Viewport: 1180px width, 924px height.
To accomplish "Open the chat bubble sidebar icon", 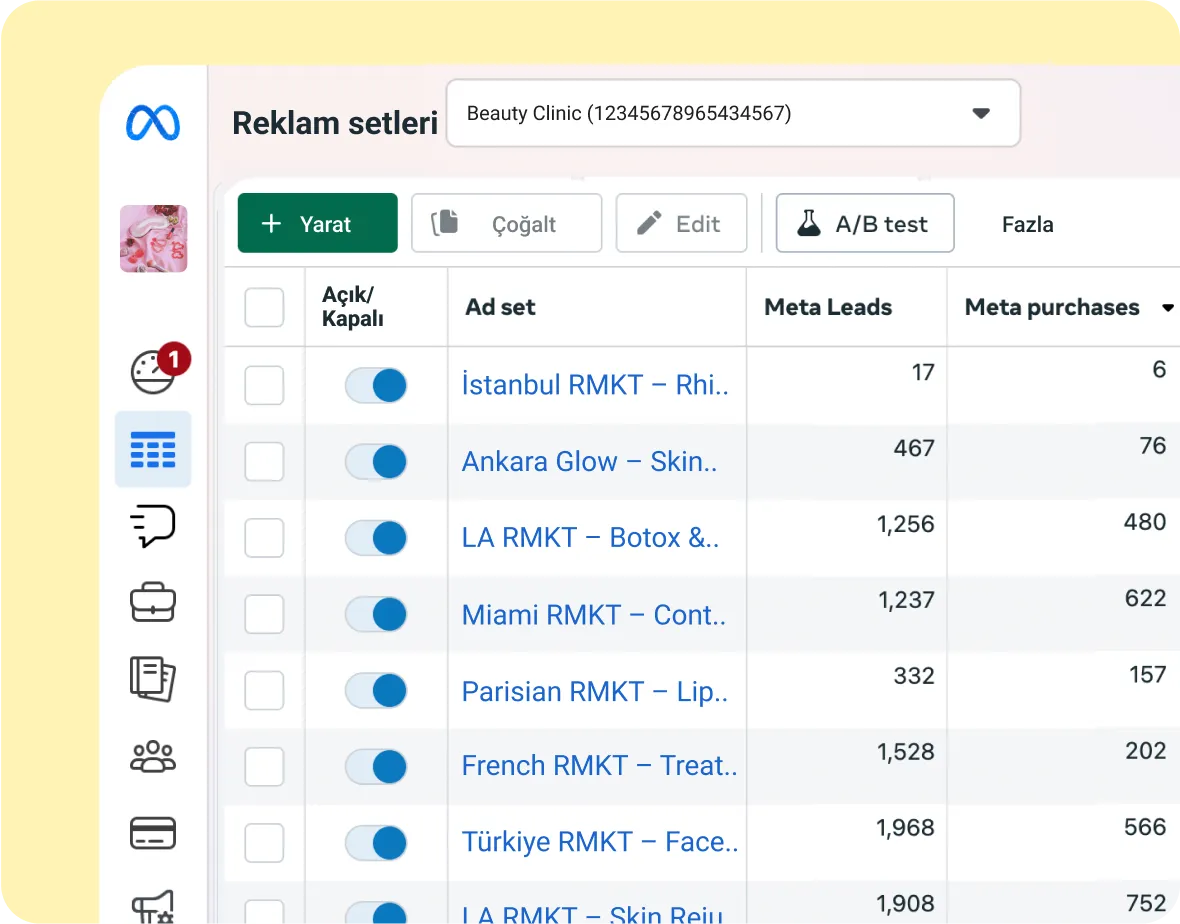I will (x=153, y=526).
